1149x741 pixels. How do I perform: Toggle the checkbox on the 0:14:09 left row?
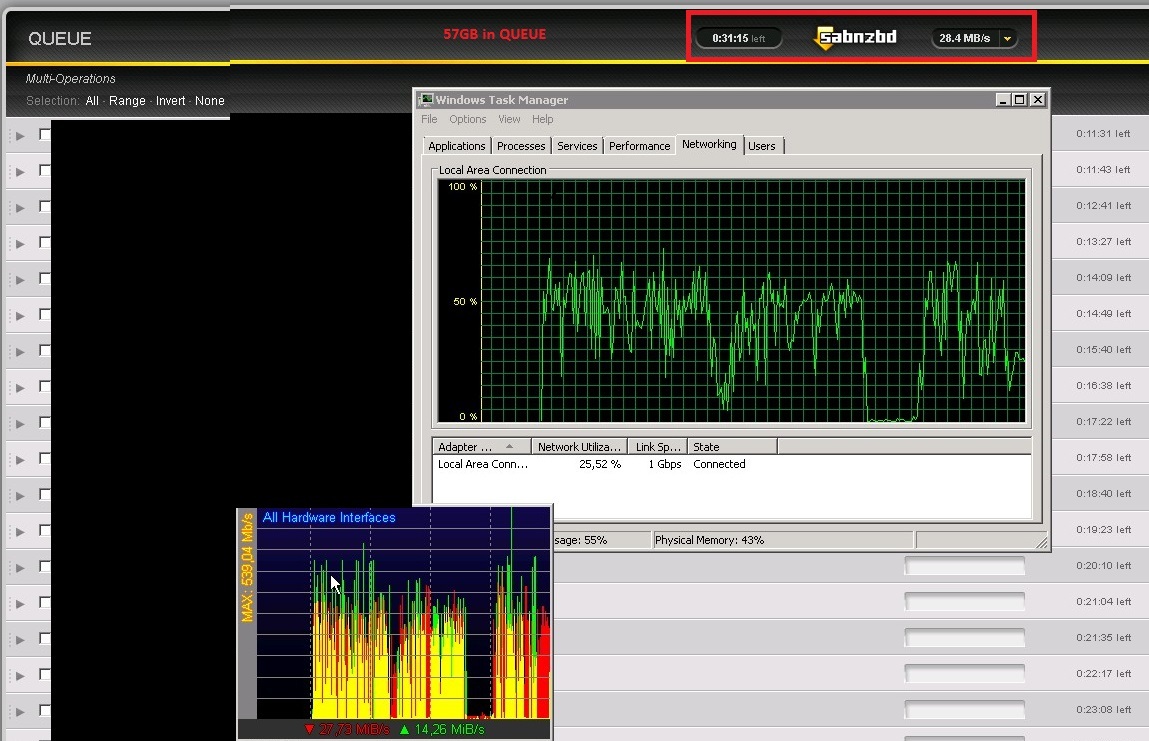click(x=45, y=278)
